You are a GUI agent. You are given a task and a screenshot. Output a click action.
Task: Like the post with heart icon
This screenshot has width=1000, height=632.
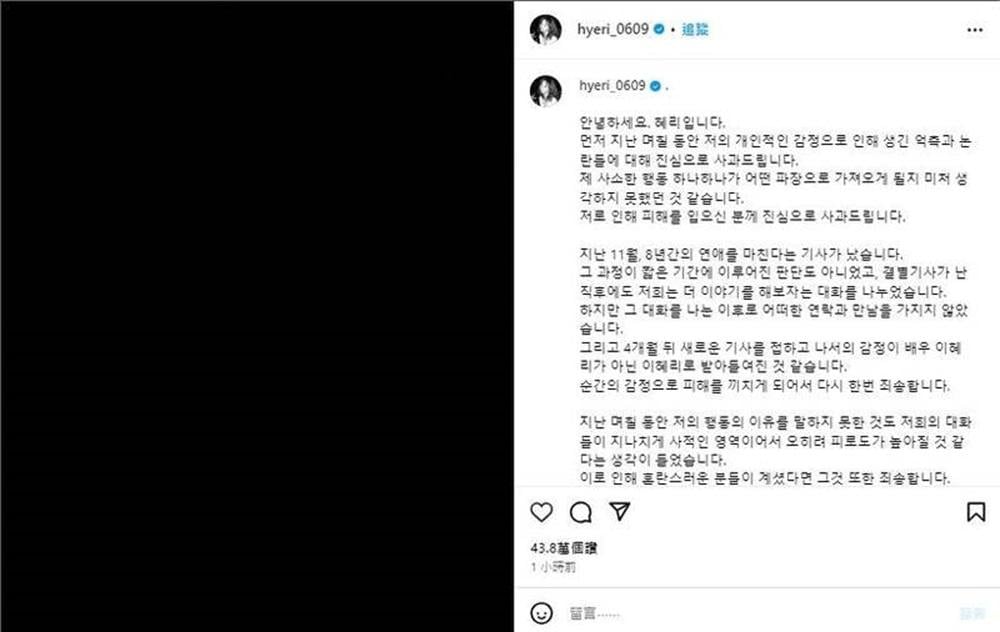[x=541, y=512]
